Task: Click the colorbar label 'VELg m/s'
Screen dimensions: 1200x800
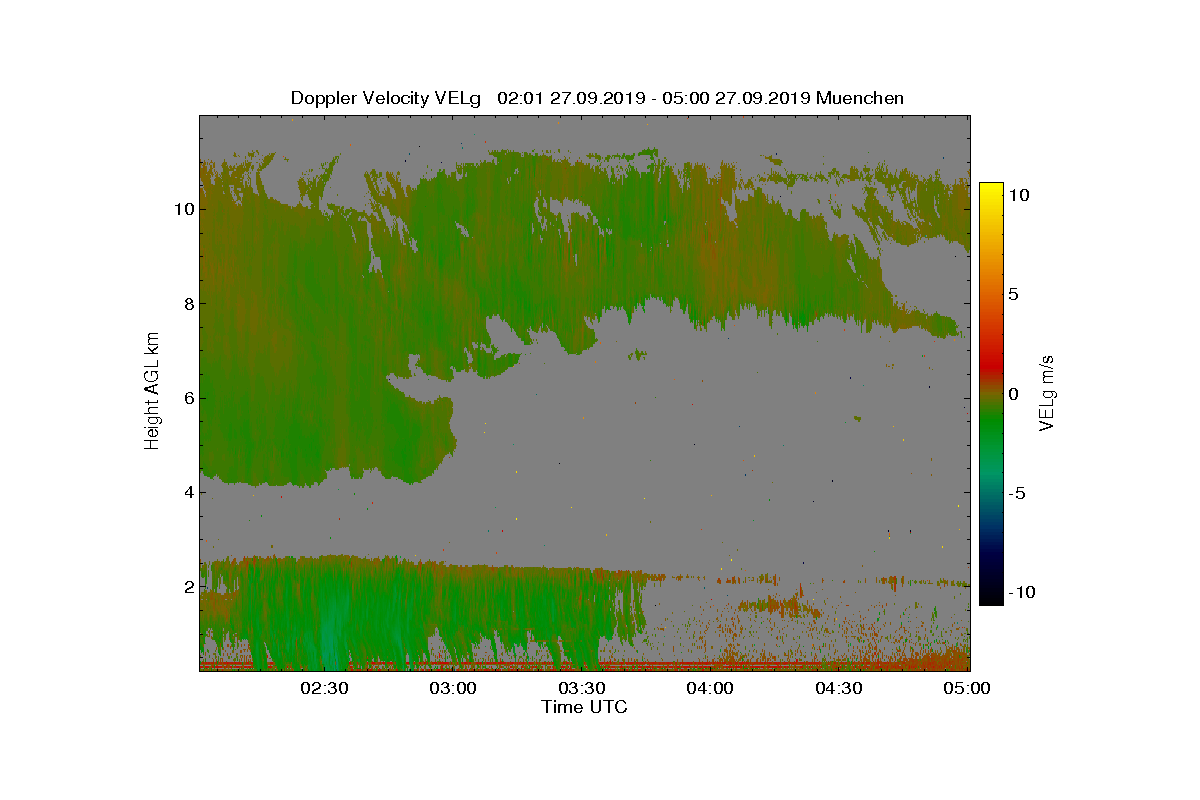Action: [1047, 392]
